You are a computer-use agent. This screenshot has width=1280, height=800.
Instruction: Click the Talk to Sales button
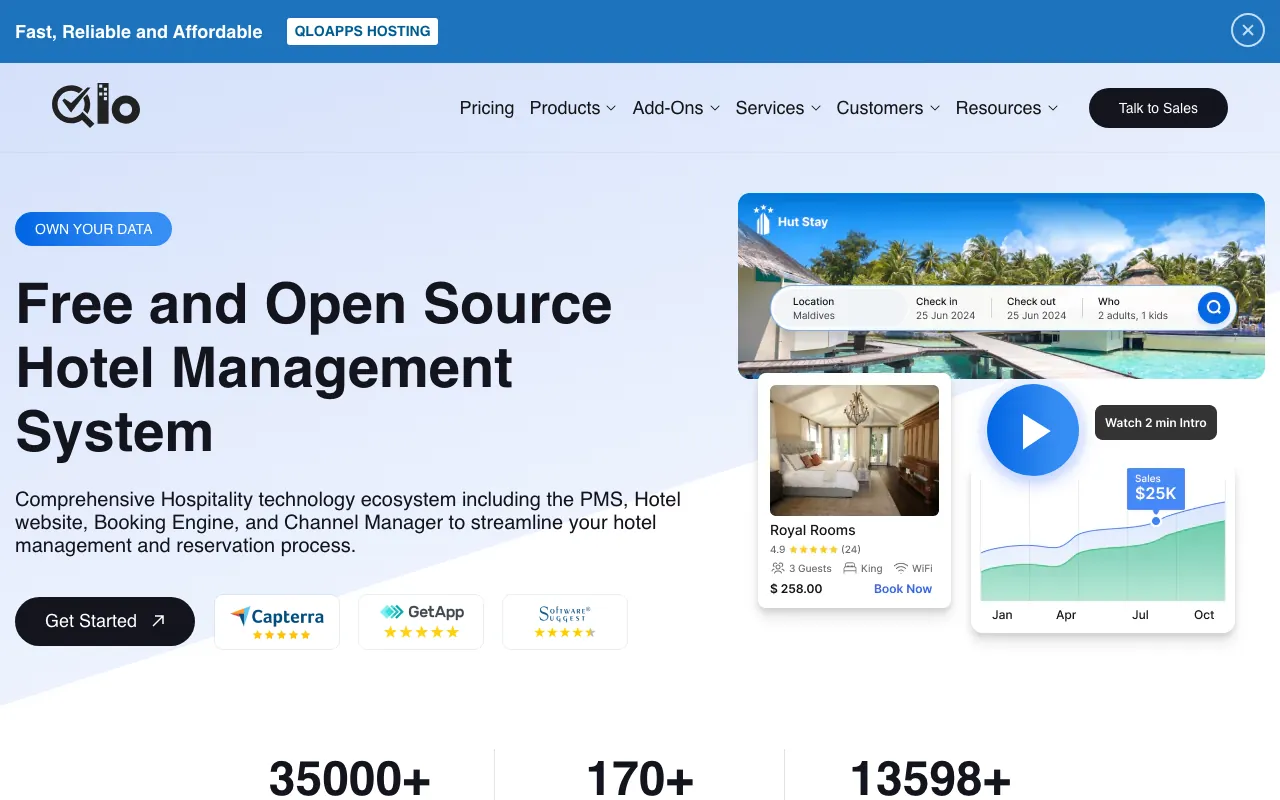pyautogui.click(x=1158, y=108)
